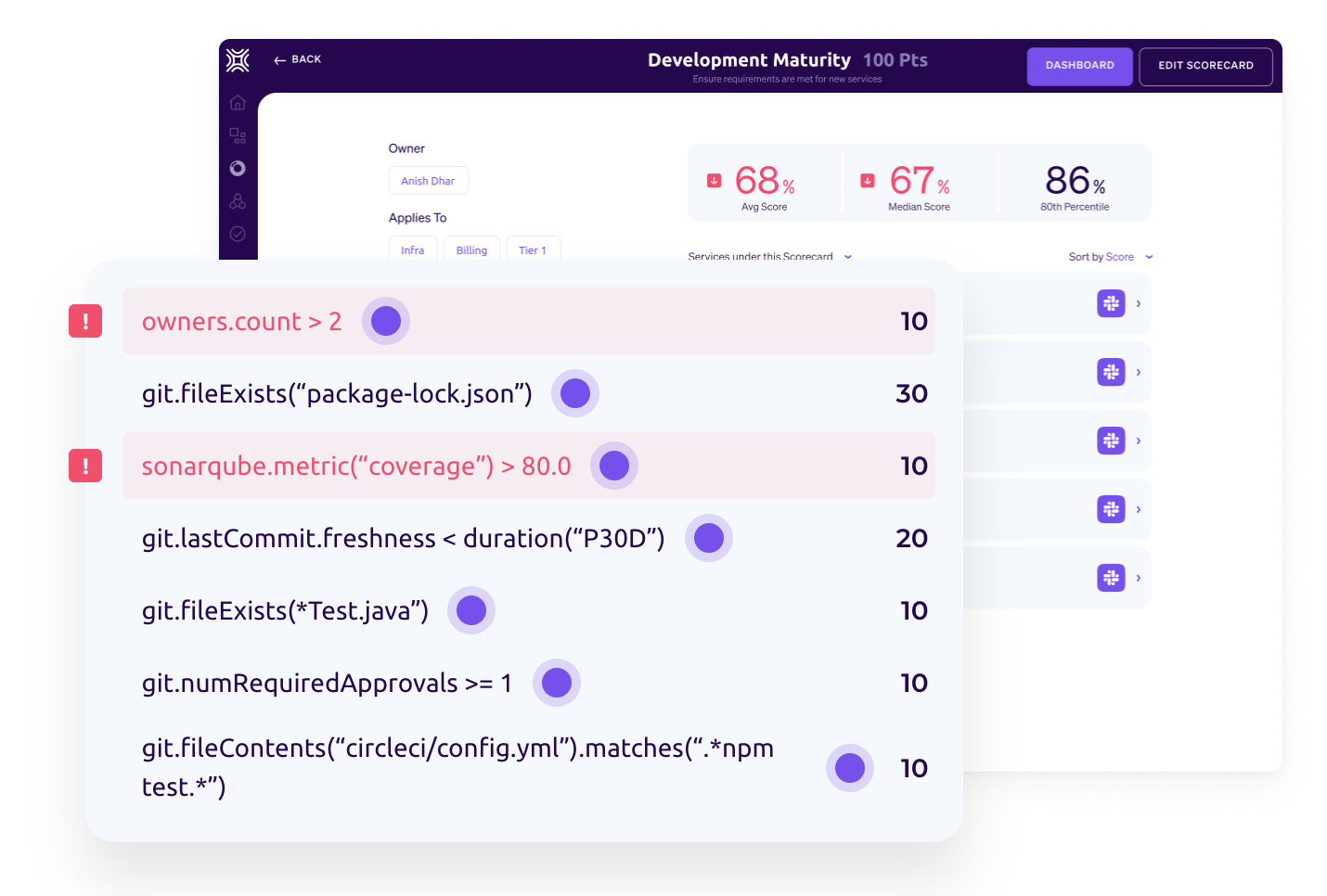Image resolution: width=1327 pixels, height=896 pixels.
Task: Open the catalog squares icon in sidebar
Action: click(238, 135)
